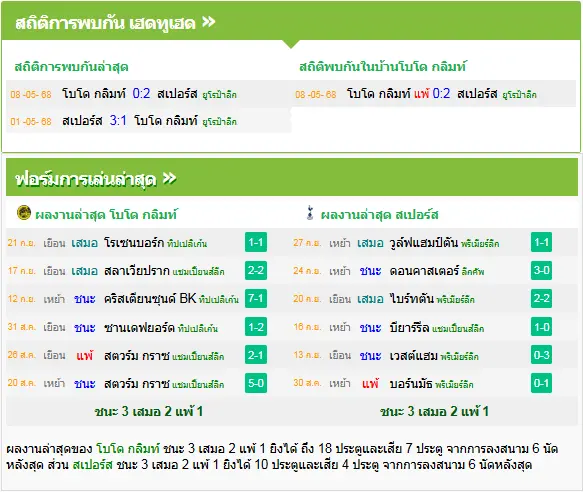
Task: Click opponent name โรเซนบอร์ก
Action: click(x=134, y=243)
